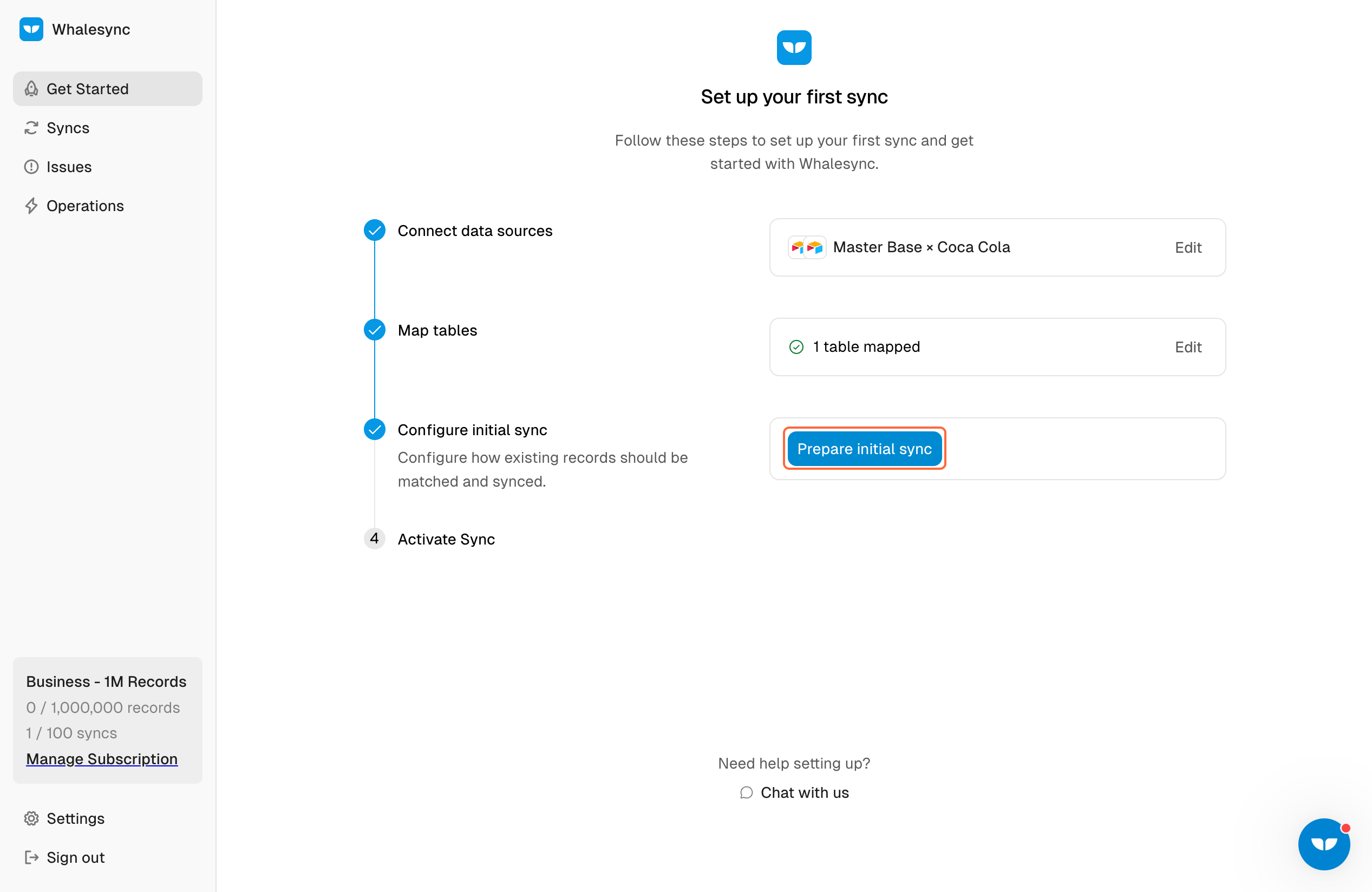The image size is (1372, 892).
Task: Click the Map tables checkmark circle
Action: pos(375,330)
